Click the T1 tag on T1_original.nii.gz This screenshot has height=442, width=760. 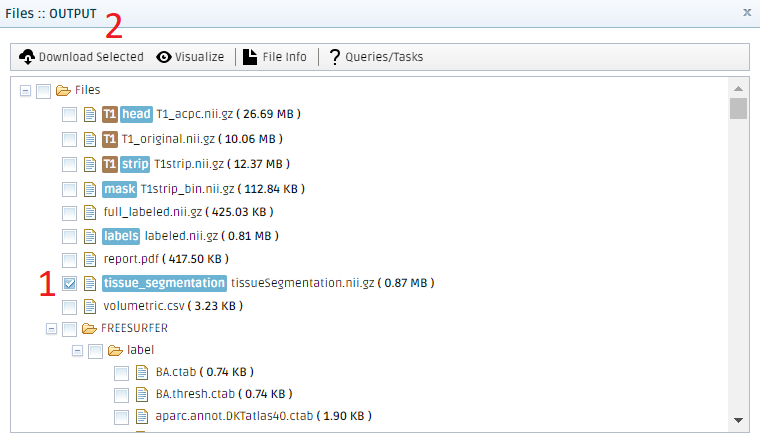110,140
